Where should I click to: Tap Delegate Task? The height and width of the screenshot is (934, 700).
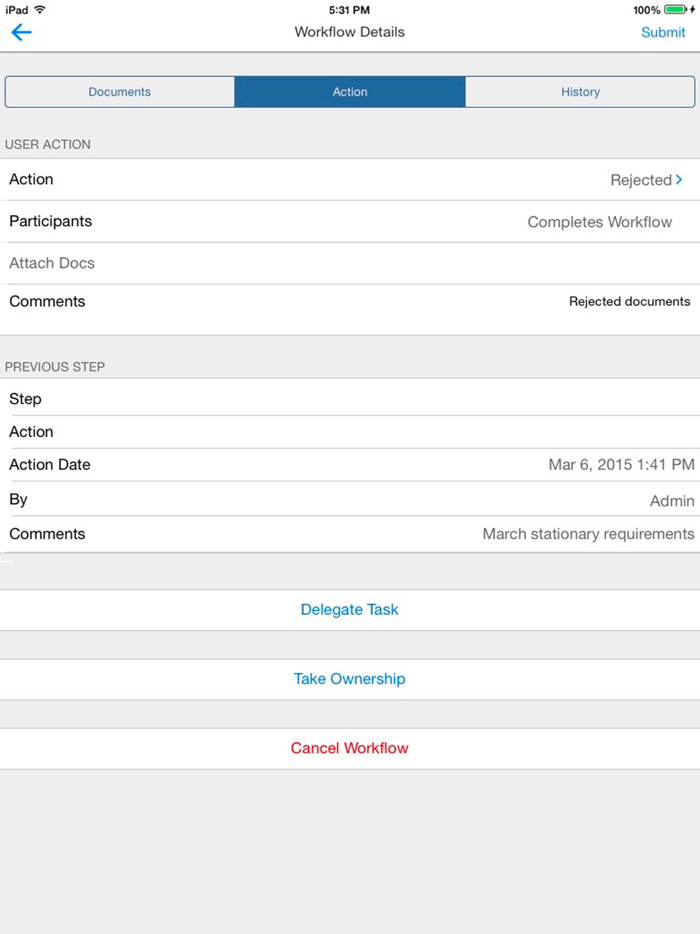349,609
